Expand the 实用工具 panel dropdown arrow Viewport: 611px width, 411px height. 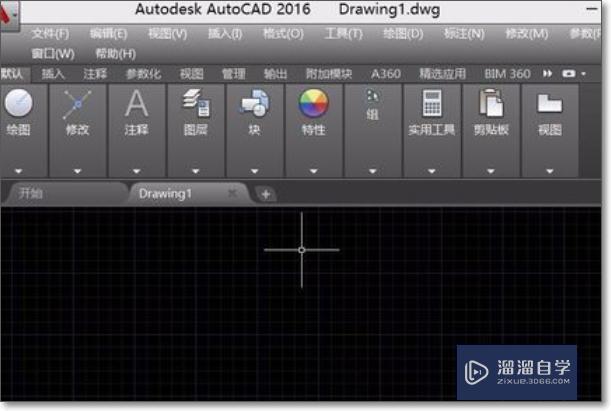(x=432, y=171)
